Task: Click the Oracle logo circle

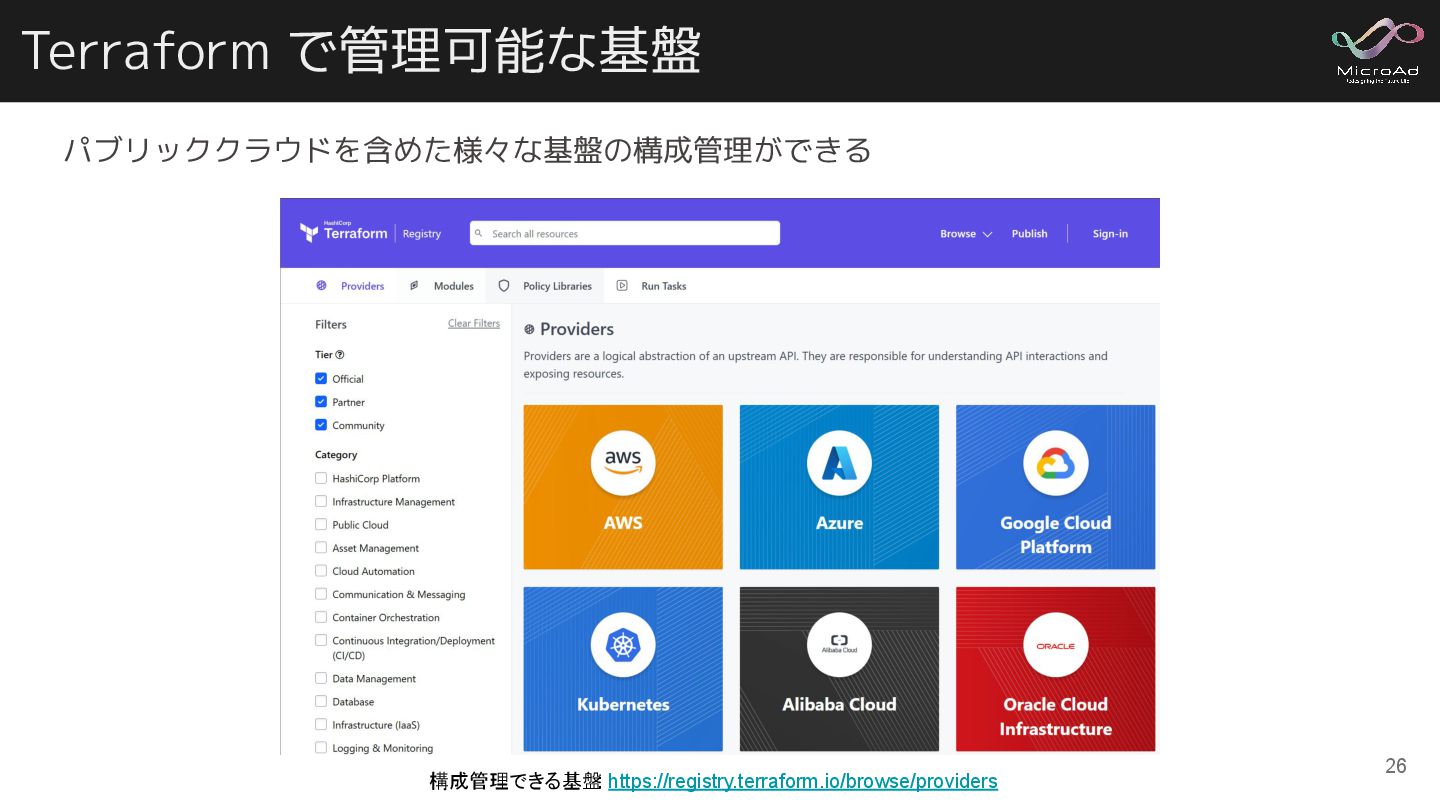Action: click(x=1055, y=644)
